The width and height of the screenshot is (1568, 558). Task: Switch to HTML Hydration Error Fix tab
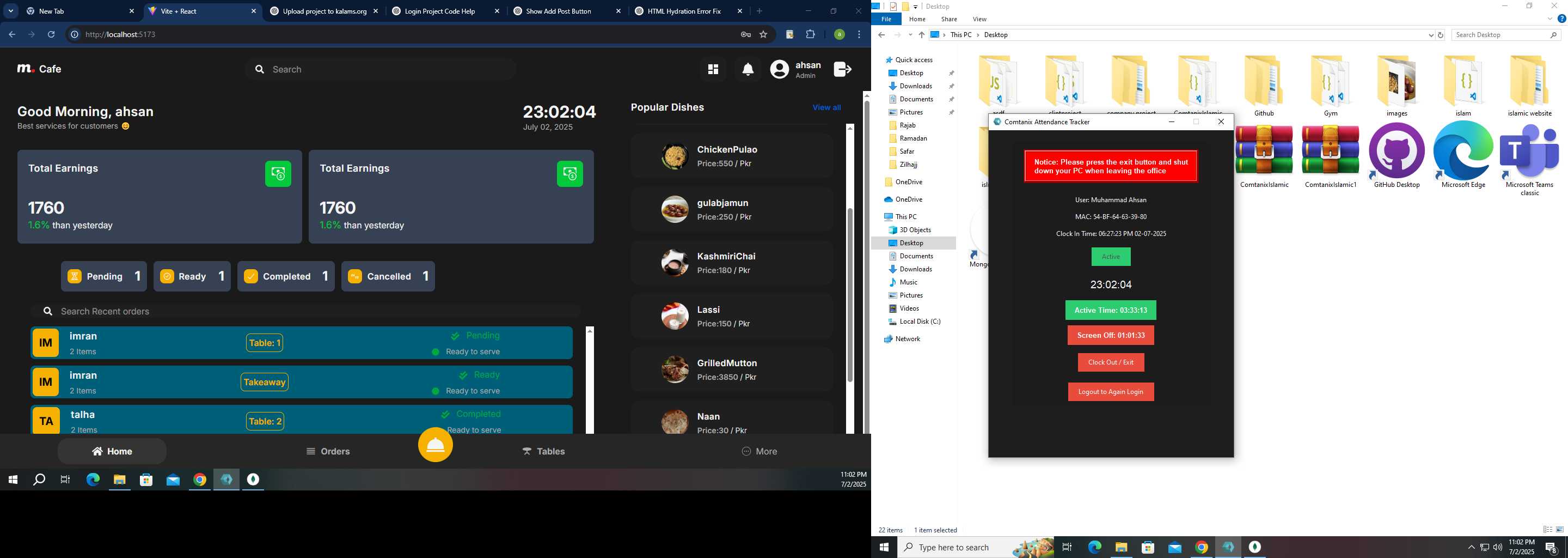684,11
